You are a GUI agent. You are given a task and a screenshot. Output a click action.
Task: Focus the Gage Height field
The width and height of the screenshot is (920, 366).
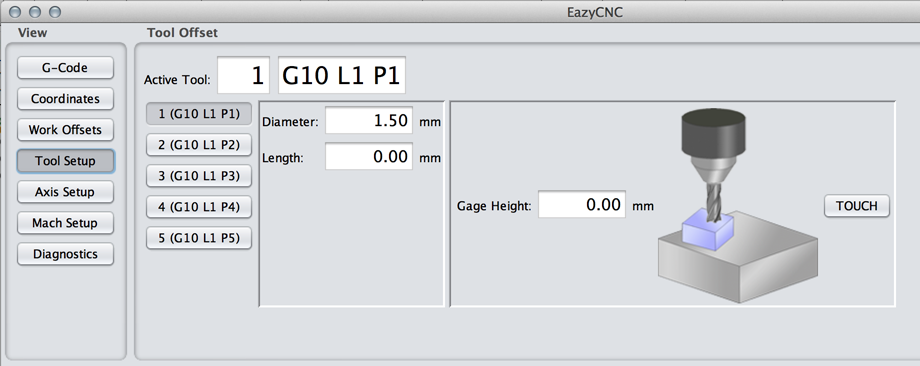(582, 205)
